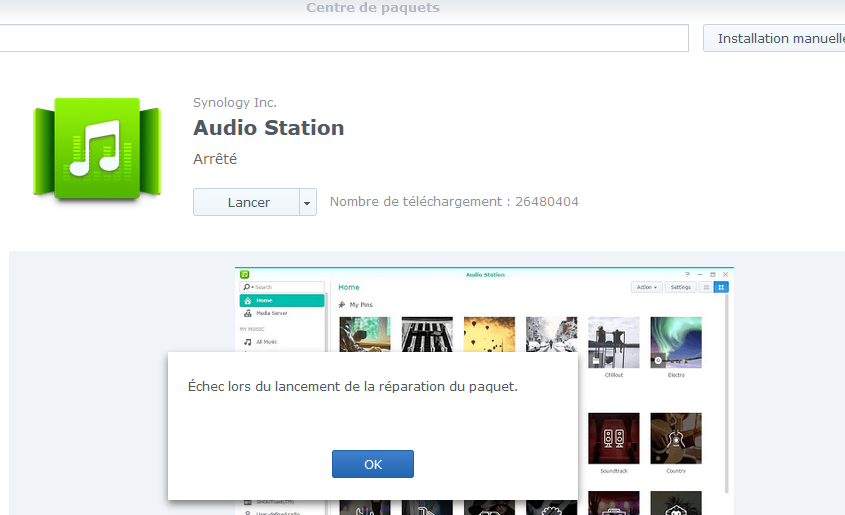Open the dropdown arrow next to Lancer
Image resolution: width=845 pixels, height=515 pixels.
[x=308, y=203]
